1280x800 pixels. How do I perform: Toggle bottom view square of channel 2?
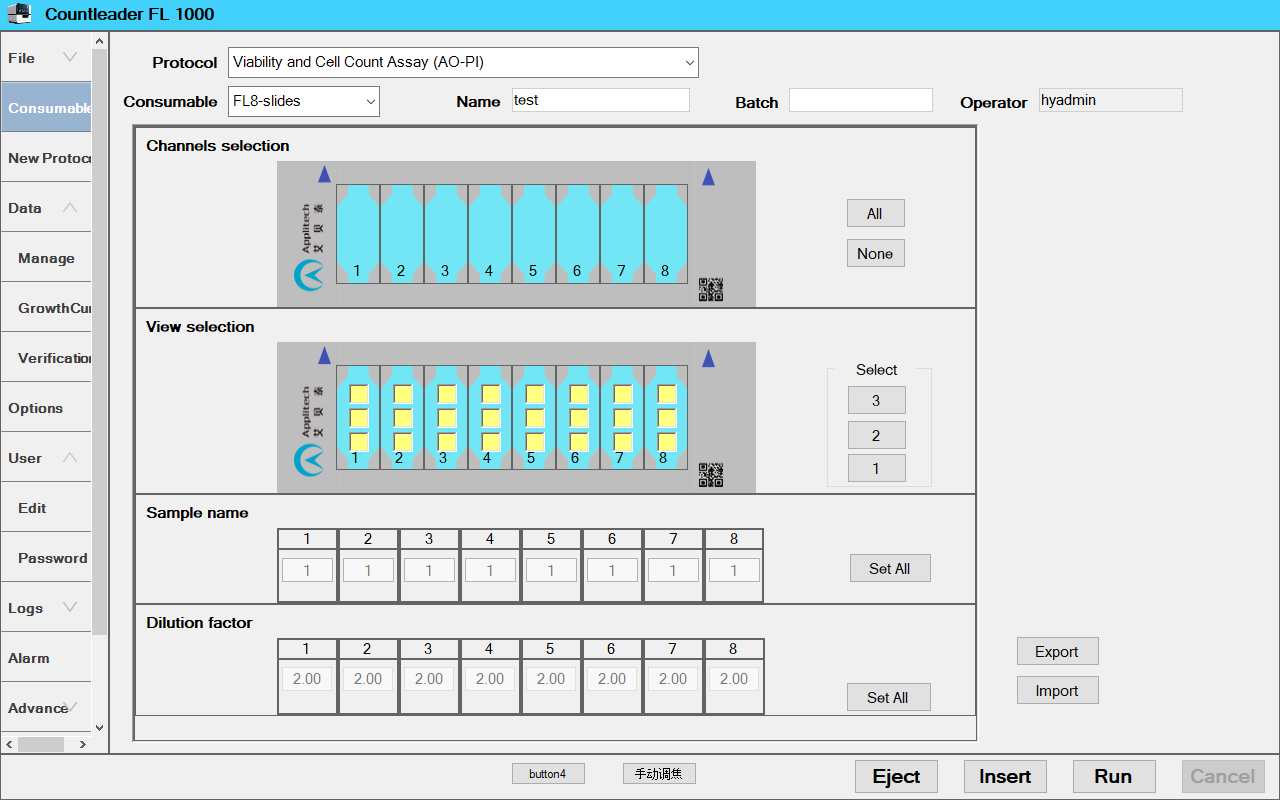coord(403,442)
